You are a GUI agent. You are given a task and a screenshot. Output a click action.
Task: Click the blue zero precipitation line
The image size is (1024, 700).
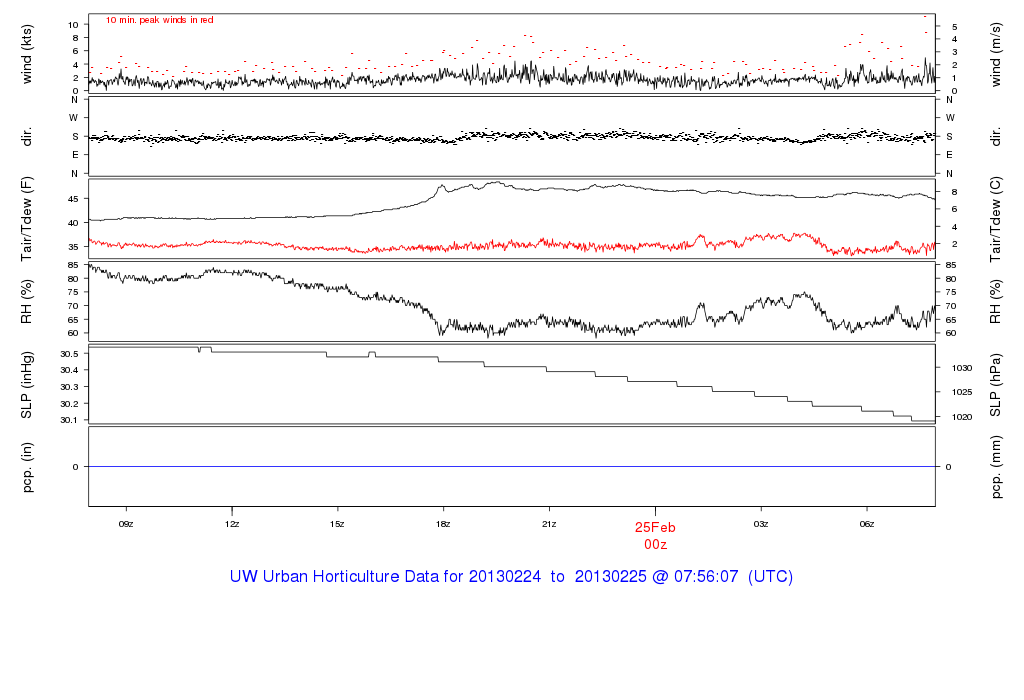(512, 467)
